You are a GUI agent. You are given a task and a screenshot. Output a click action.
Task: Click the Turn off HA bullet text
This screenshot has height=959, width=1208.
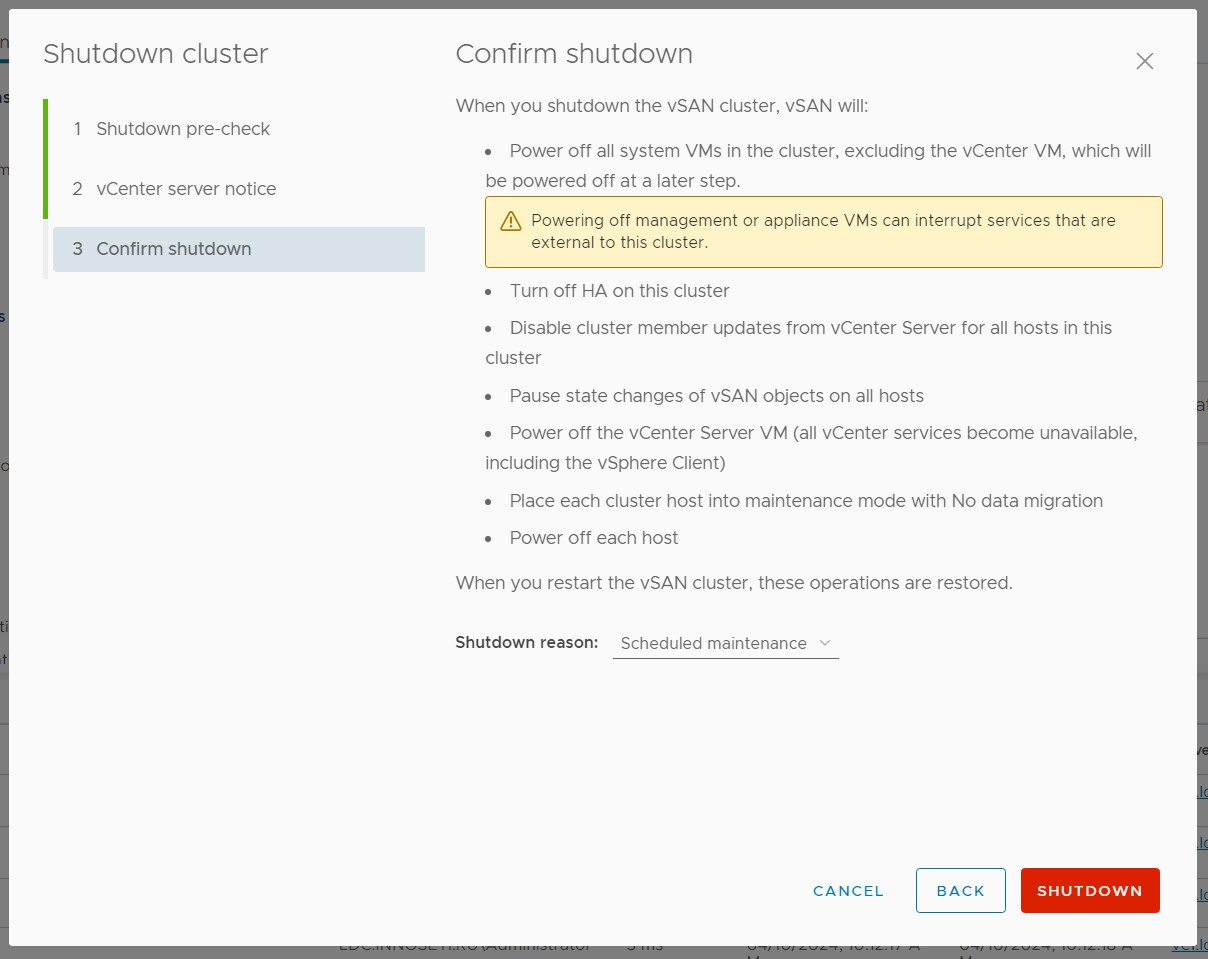point(619,291)
